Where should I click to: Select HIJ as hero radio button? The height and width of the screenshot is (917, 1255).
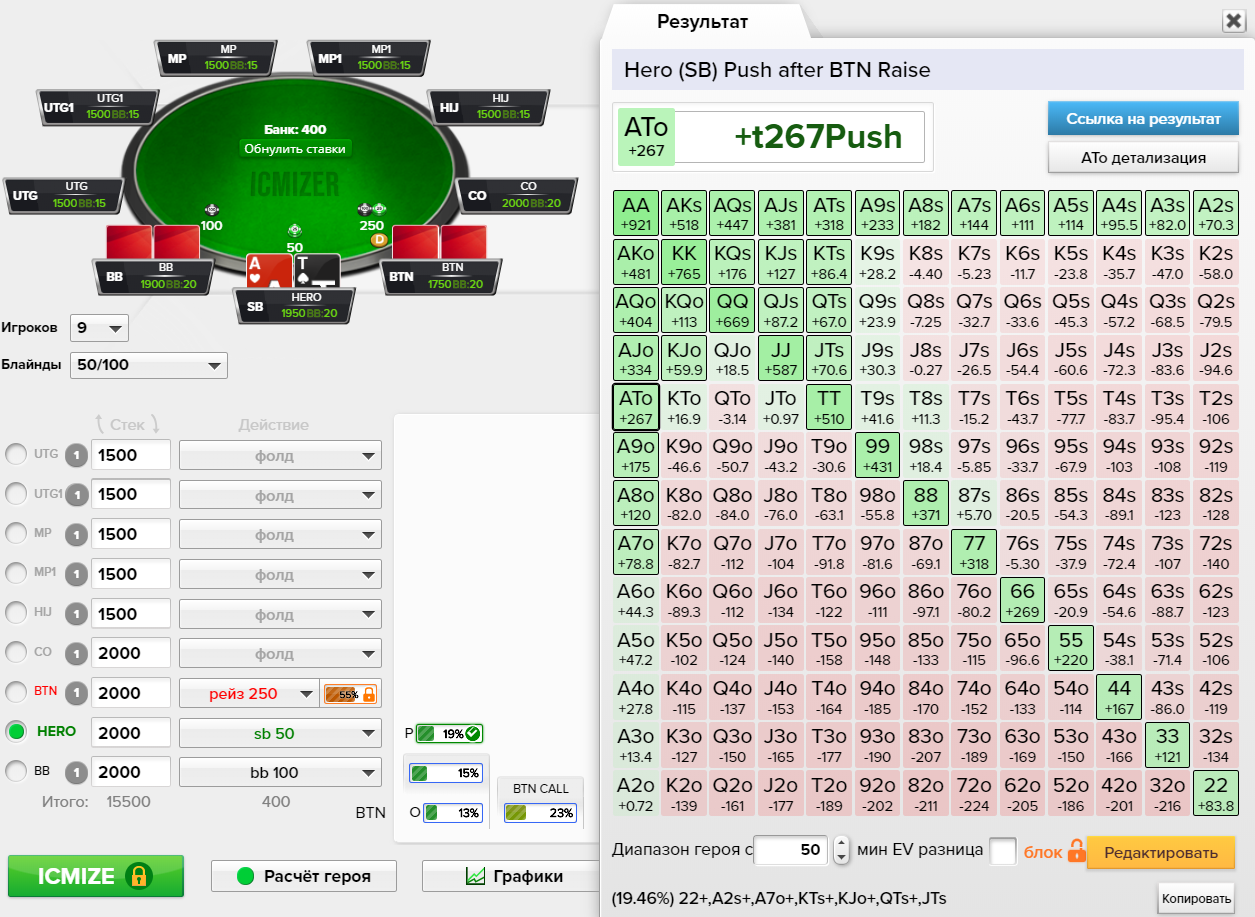pyautogui.click(x=16, y=613)
